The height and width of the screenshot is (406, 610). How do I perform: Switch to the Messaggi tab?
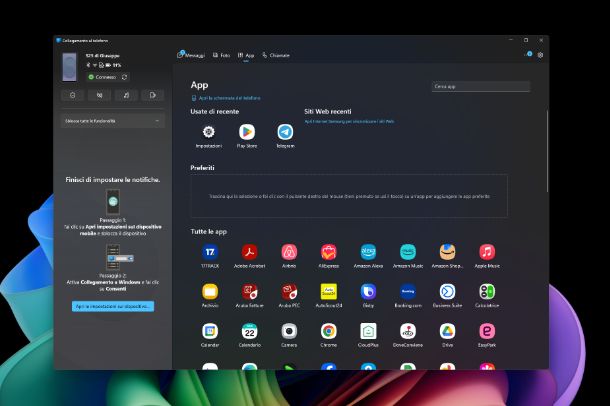click(x=191, y=55)
